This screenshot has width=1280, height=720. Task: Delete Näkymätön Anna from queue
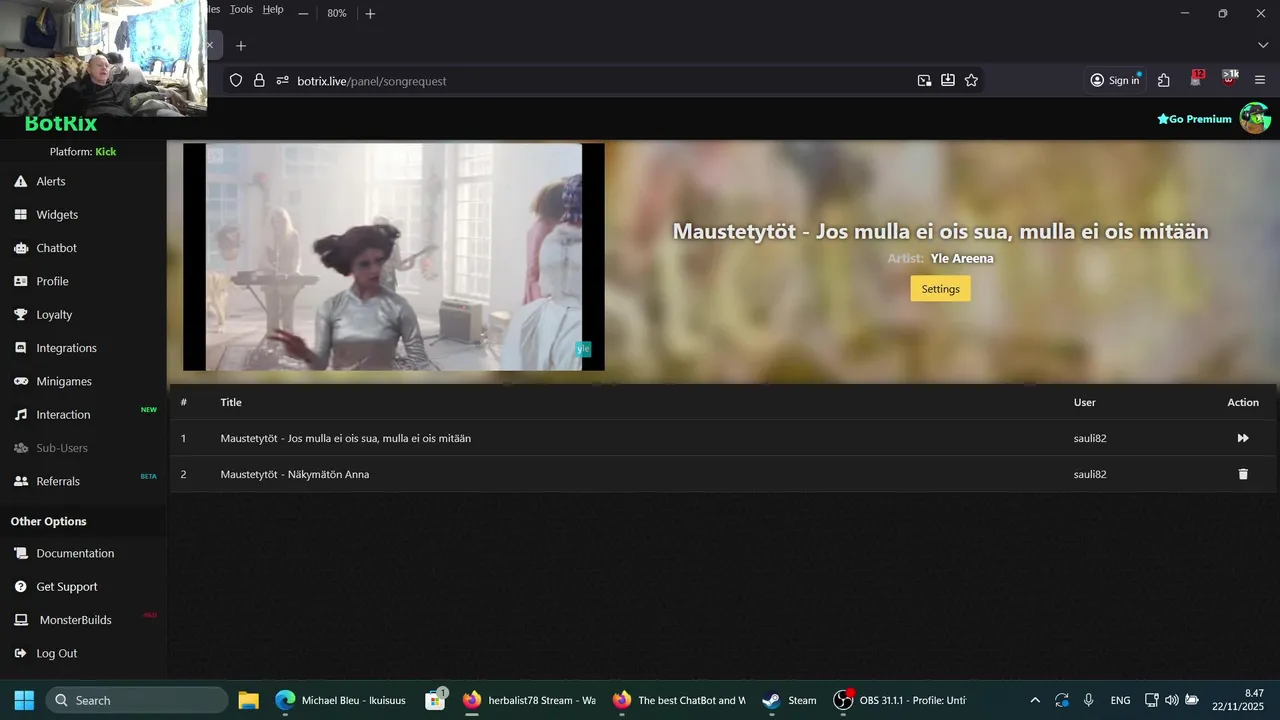point(1243,474)
